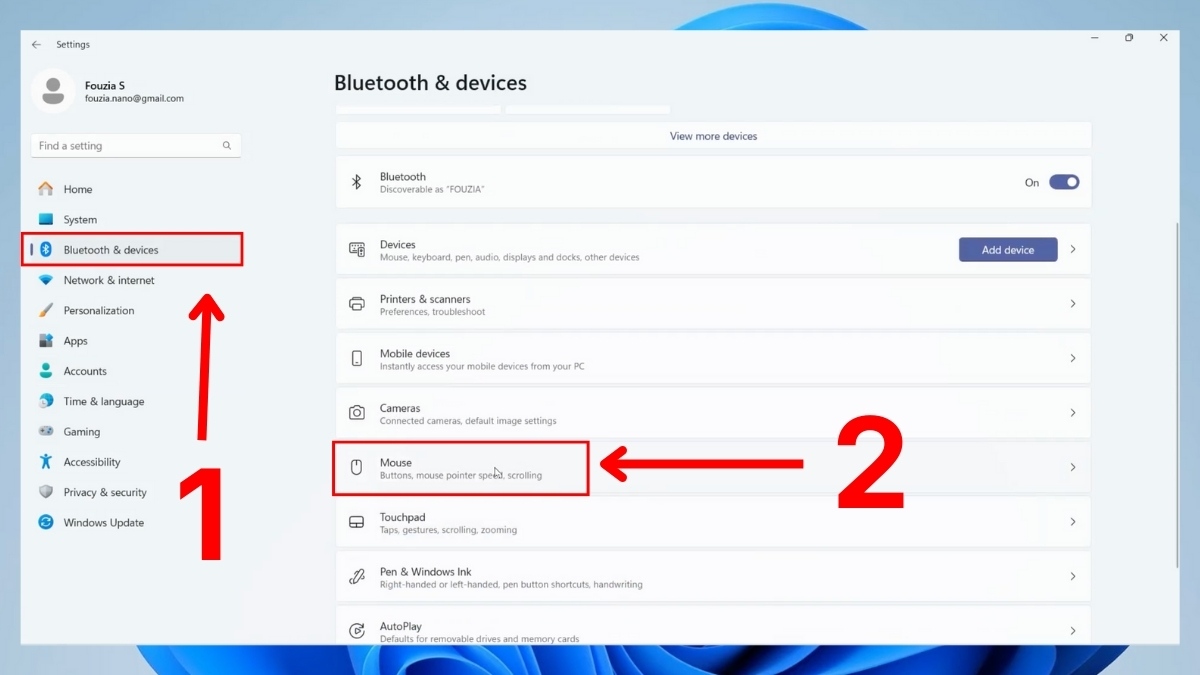
Task: Click the Bluetooth & devices sidebar icon
Action: [45, 250]
